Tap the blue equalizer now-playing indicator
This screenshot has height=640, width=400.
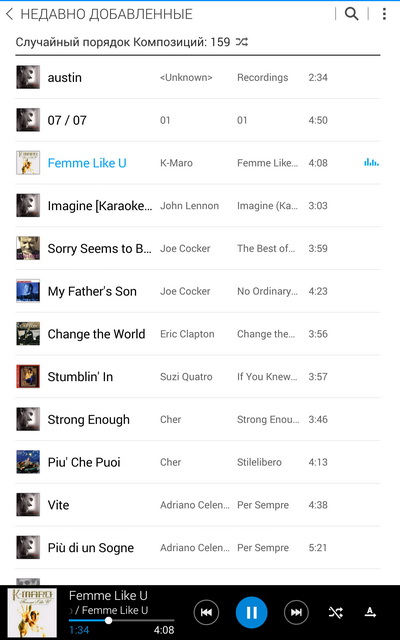coord(371,163)
